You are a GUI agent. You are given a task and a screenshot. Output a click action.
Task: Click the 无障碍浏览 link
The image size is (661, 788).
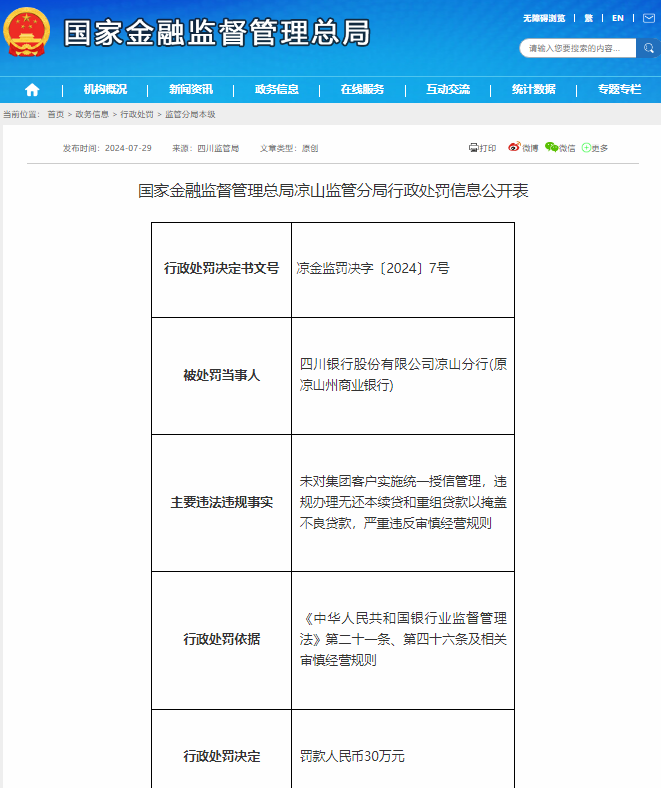point(544,18)
